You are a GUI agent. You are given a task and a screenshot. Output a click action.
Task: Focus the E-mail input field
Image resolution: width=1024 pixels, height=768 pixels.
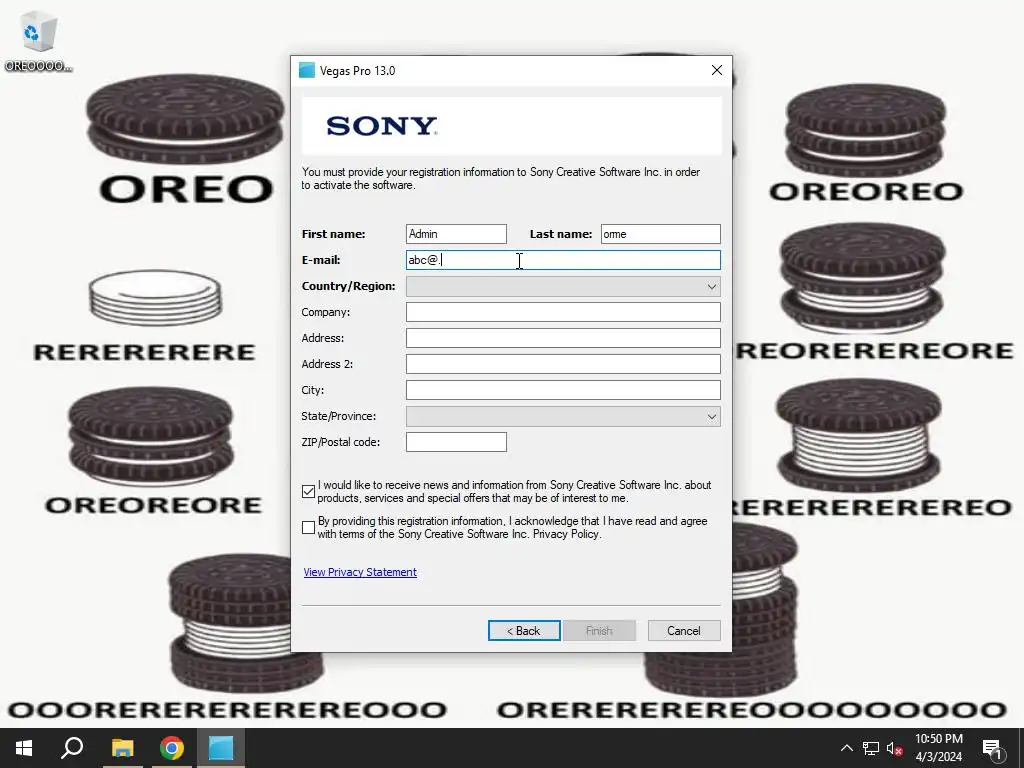tap(563, 260)
